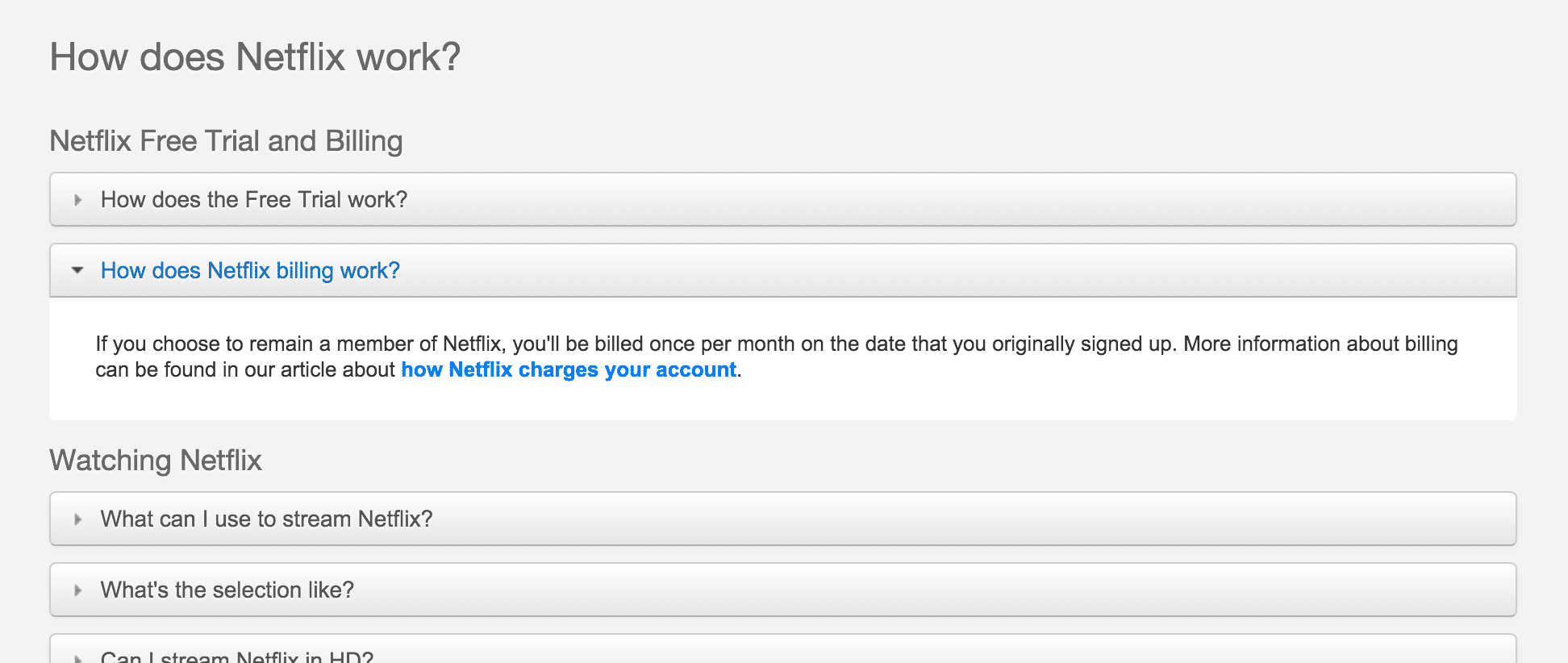
Task: Collapse arrow beside Netflix billing question
Action: tap(77, 271)
